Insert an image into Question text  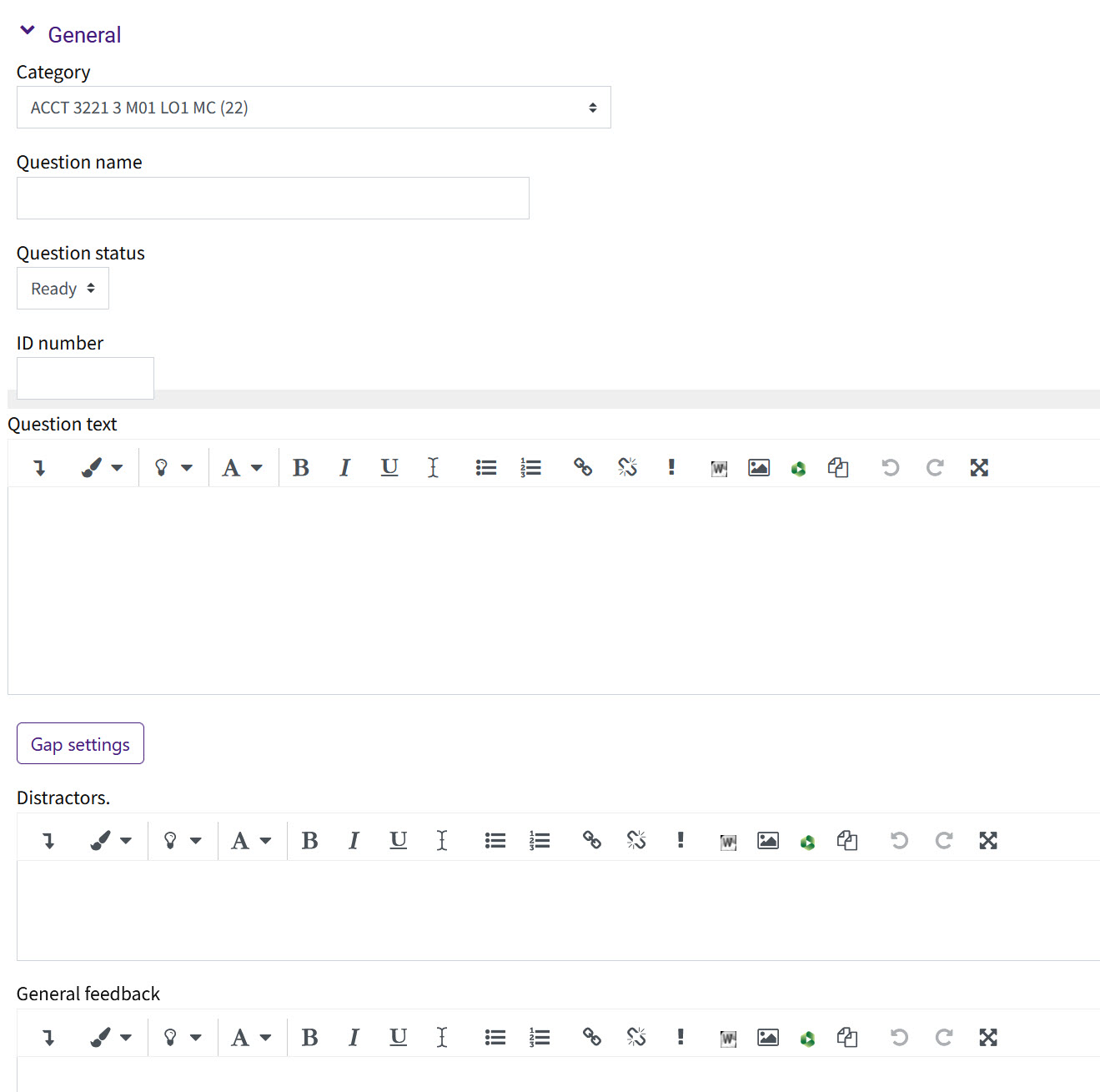pos(758,467)
